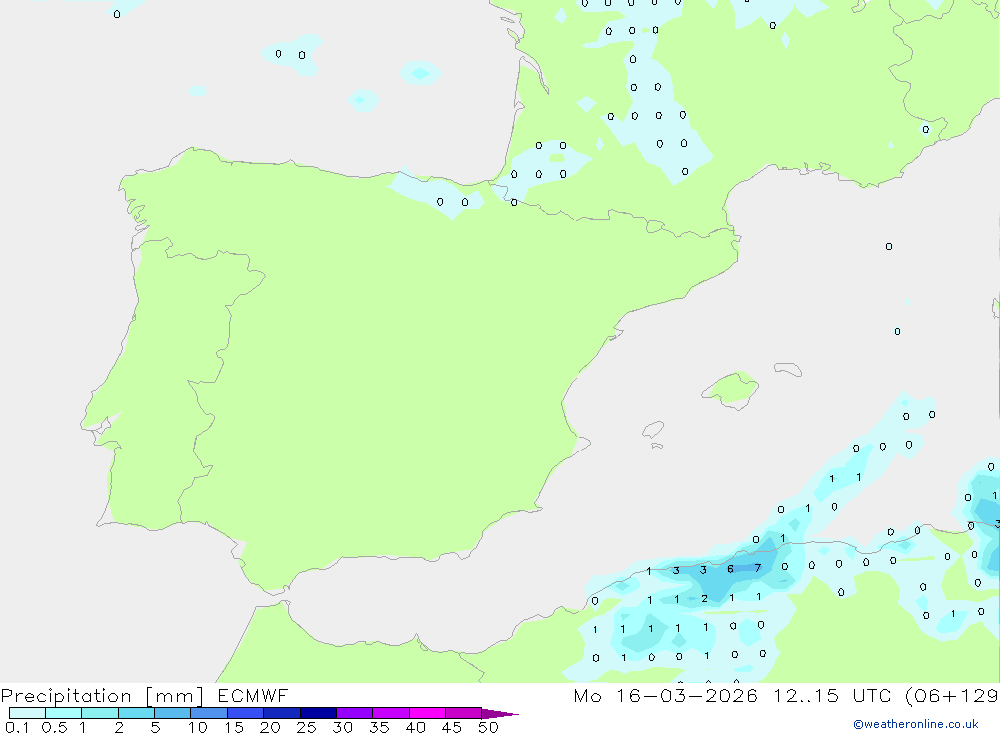Click Mallorca island on the map

tap(731, 389)
